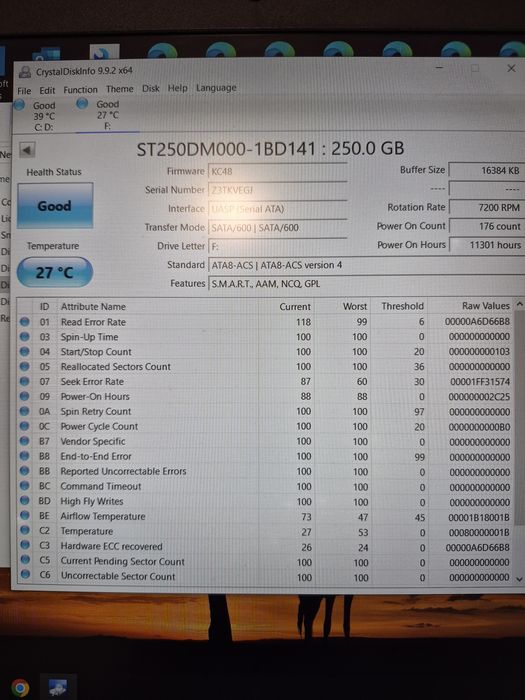The image size is (525, 700).
Task: Click the status dot for Vendor Specific
Action: [x=25, y=441]
